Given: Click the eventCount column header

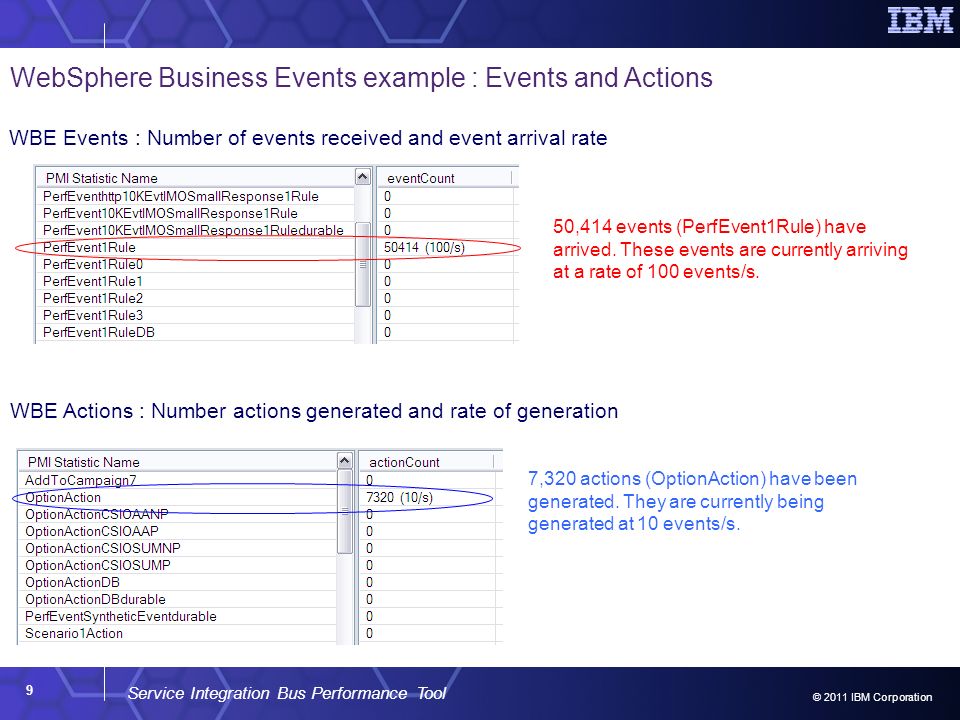Looking at the screenshot, I should [444, 178].
